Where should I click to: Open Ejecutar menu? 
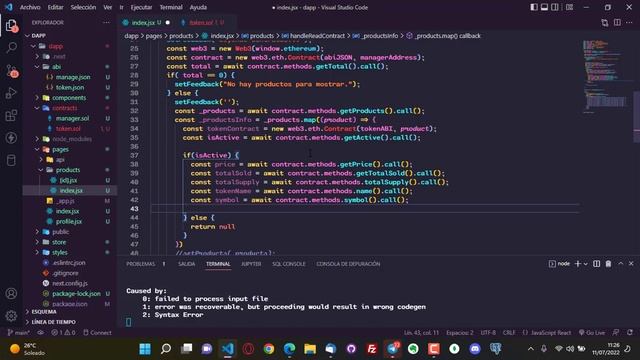[x=141, y=7]
